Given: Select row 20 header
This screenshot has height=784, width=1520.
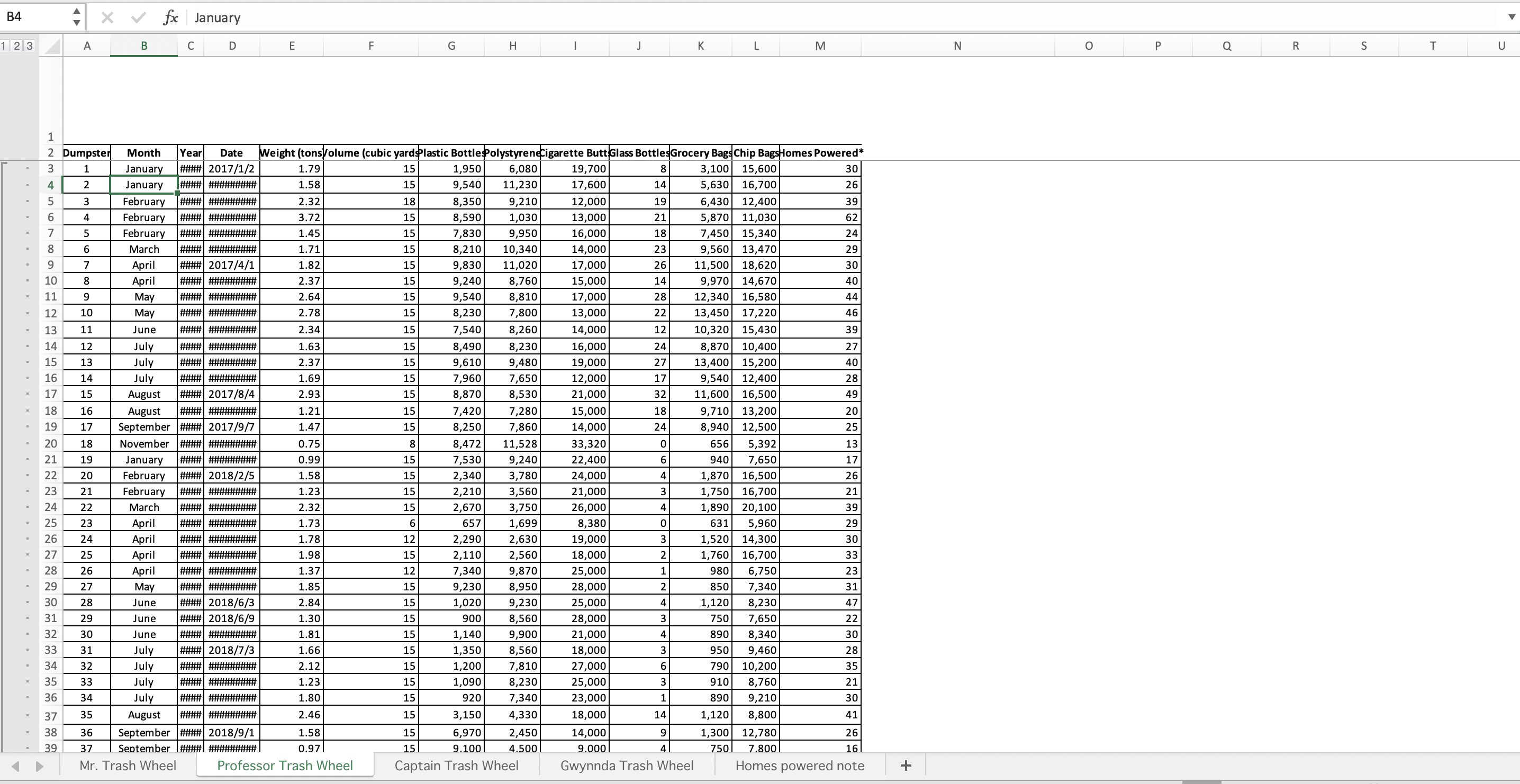Looking at the screenshot, I should click(x=51, y=444).
